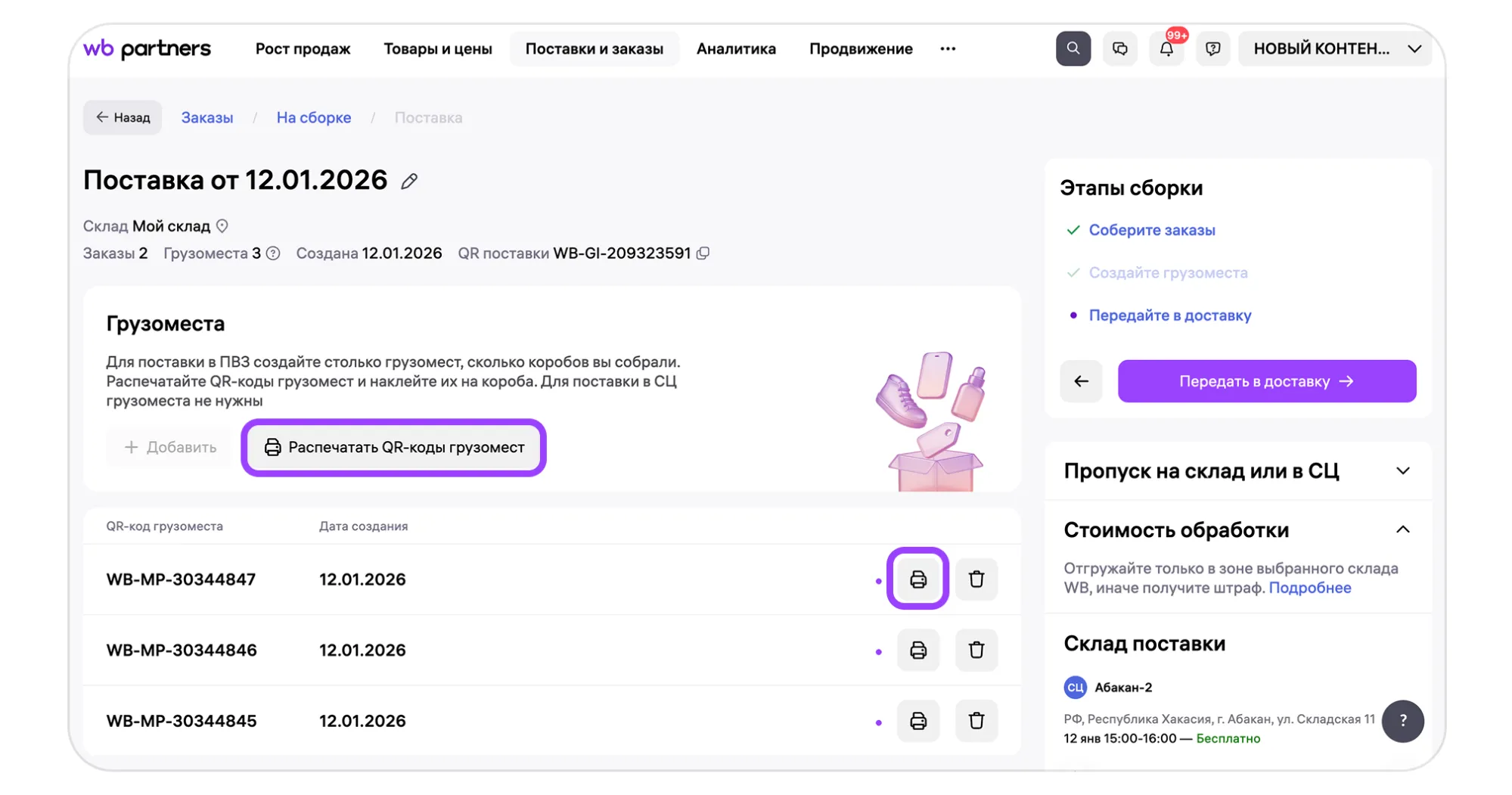Open the chat messages icon

(1119, 48)
